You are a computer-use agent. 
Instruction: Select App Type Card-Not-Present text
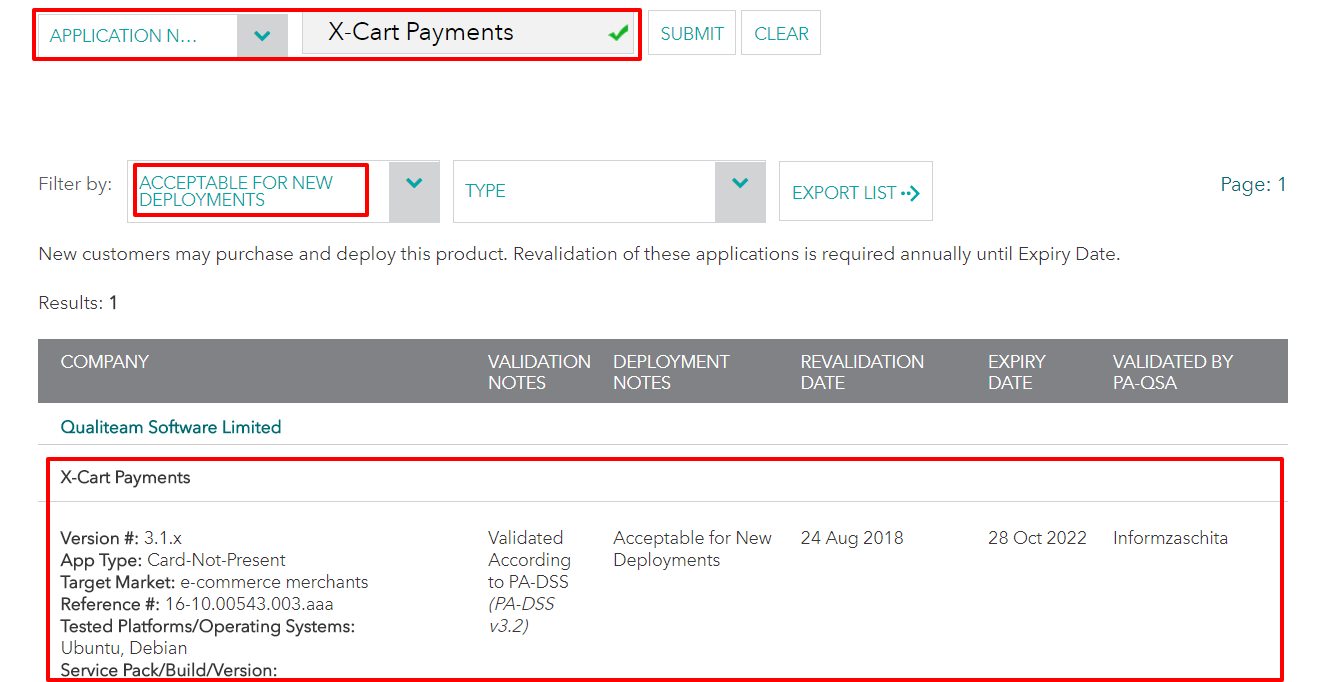(173, 560)
